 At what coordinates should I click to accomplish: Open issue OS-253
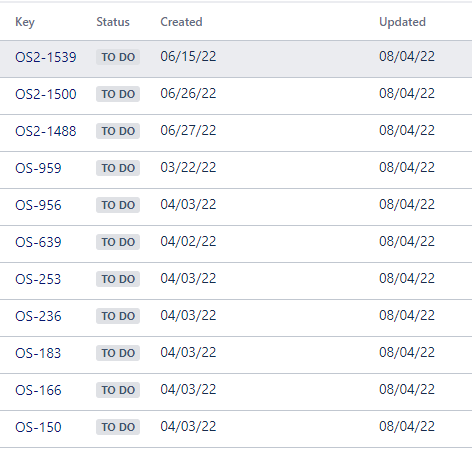point(38,279)
